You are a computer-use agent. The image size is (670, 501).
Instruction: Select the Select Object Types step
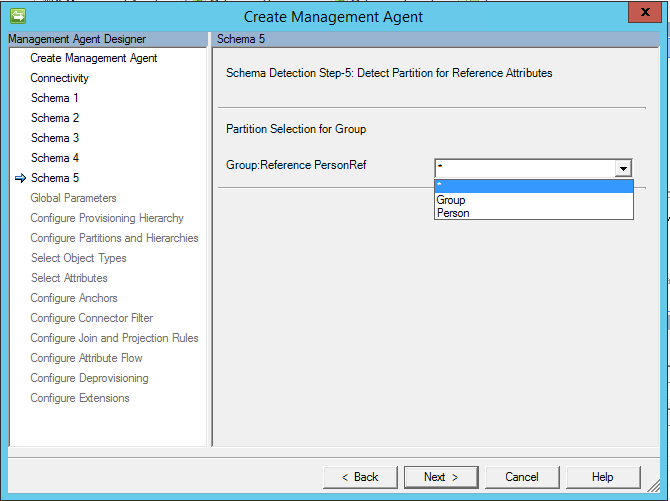[79, 258]
